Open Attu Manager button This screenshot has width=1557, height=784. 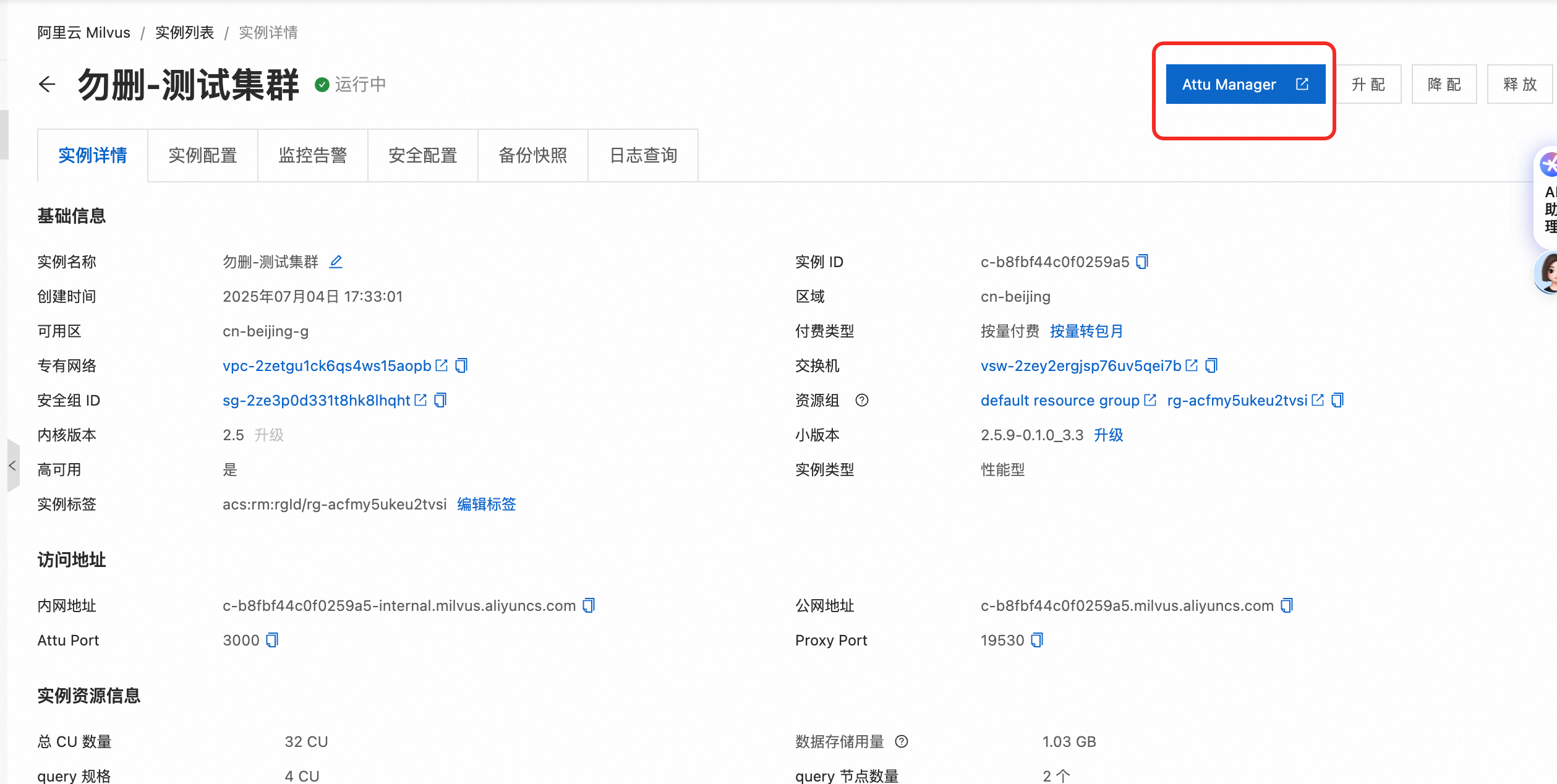[1245, 84]
